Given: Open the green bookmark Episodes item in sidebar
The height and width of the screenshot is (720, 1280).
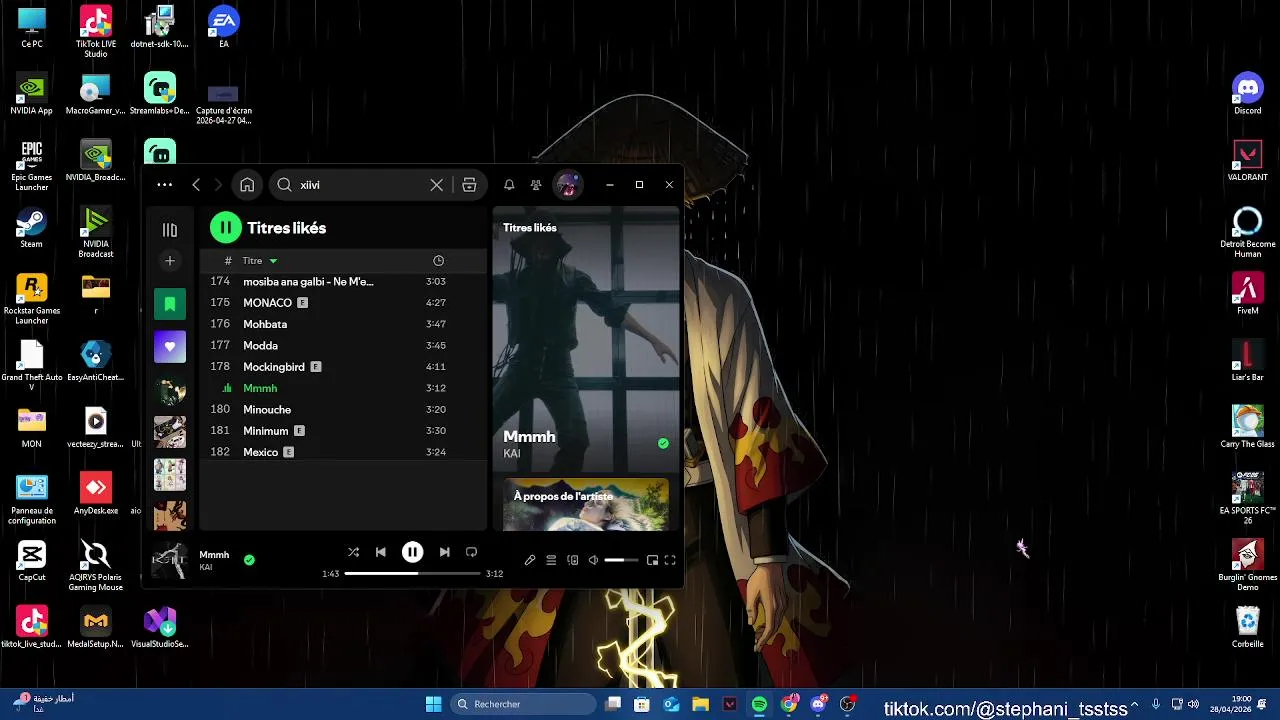Looking at the screenshot, I should (170, 304).
